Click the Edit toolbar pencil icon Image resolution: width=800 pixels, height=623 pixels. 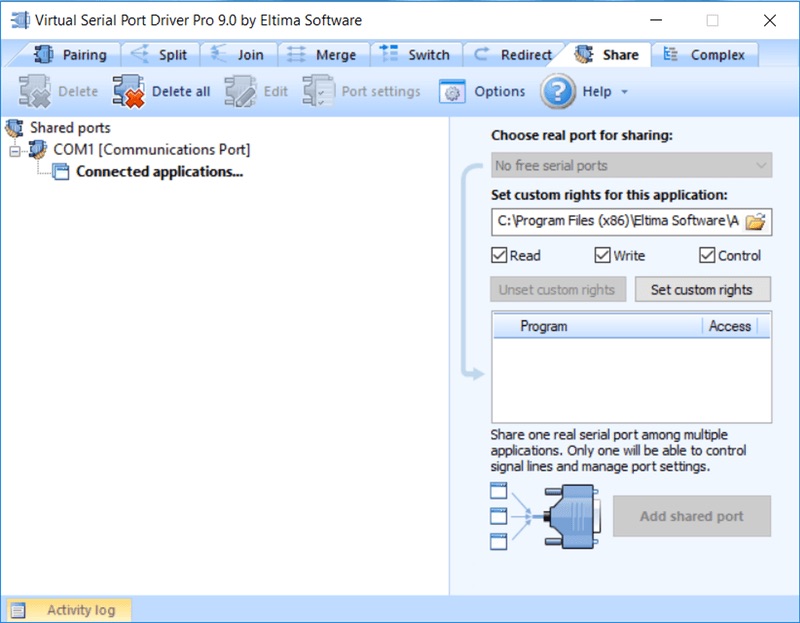[240, 91]
